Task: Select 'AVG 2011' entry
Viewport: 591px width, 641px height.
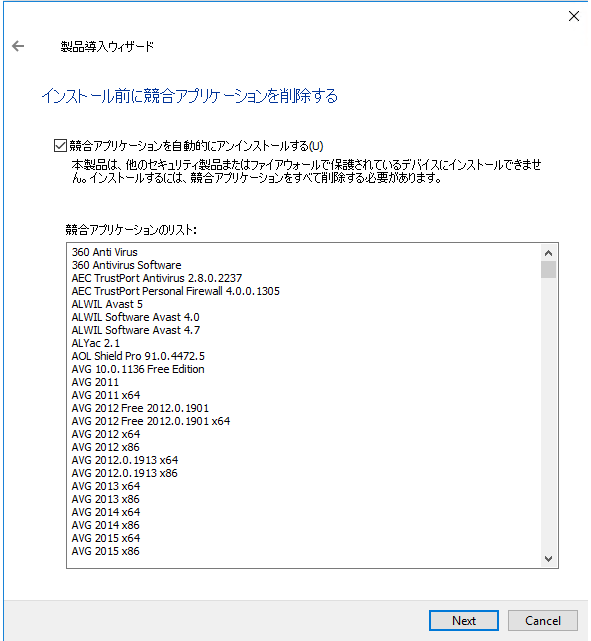Action: 95,382
